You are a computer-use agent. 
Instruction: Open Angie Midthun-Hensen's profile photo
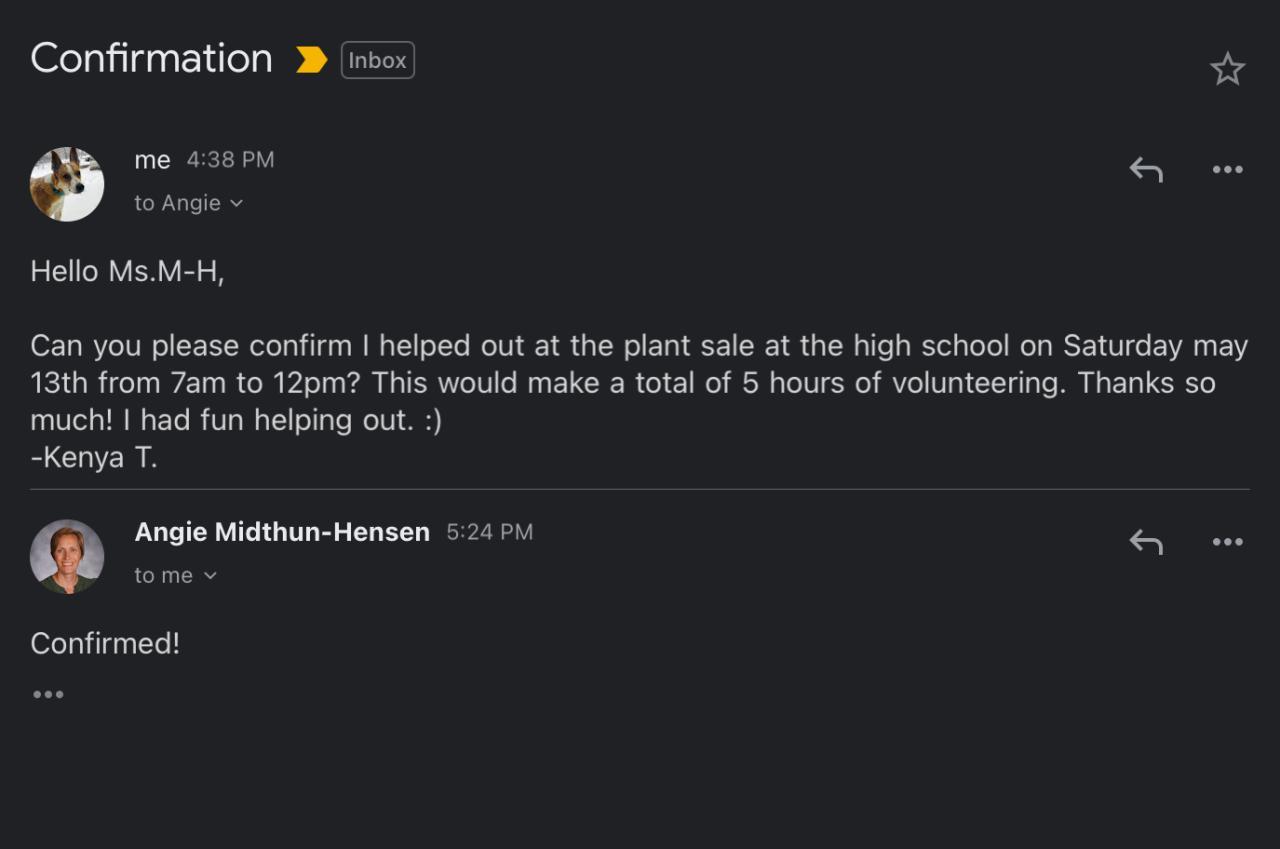click(x=67, y=557)
